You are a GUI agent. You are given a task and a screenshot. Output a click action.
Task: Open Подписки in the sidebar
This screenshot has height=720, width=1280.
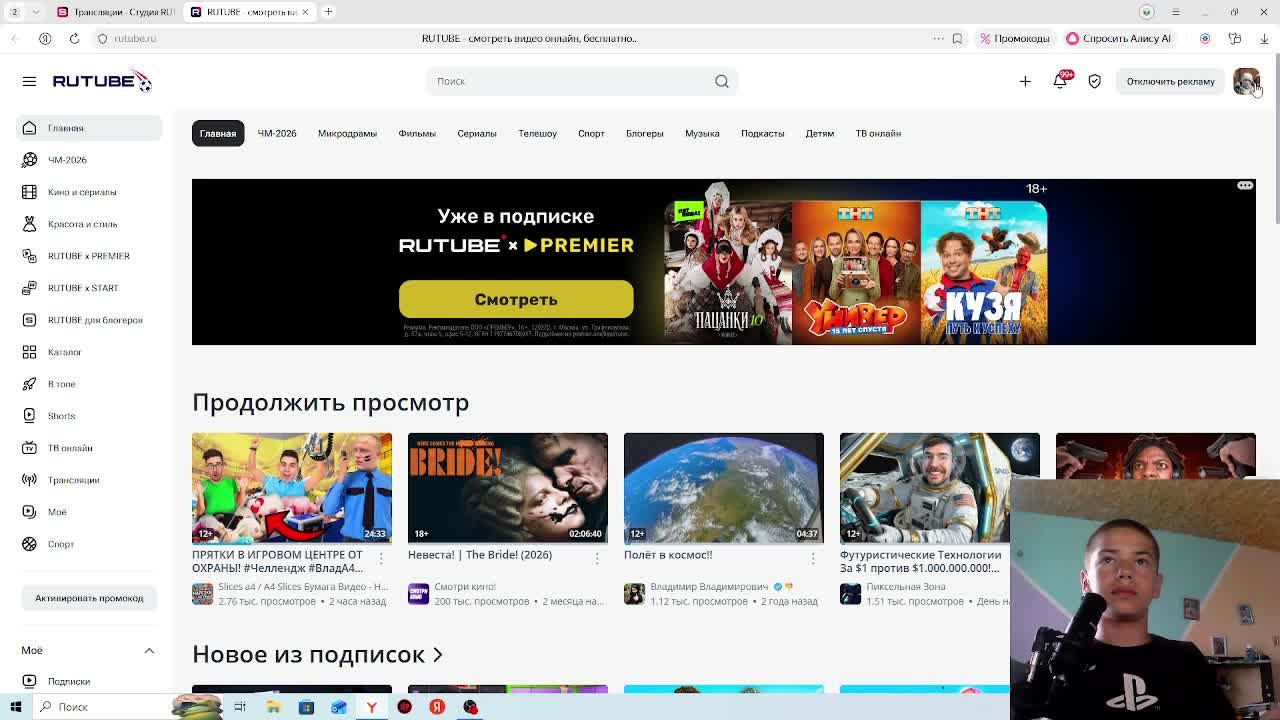click(x=89, y=681)
